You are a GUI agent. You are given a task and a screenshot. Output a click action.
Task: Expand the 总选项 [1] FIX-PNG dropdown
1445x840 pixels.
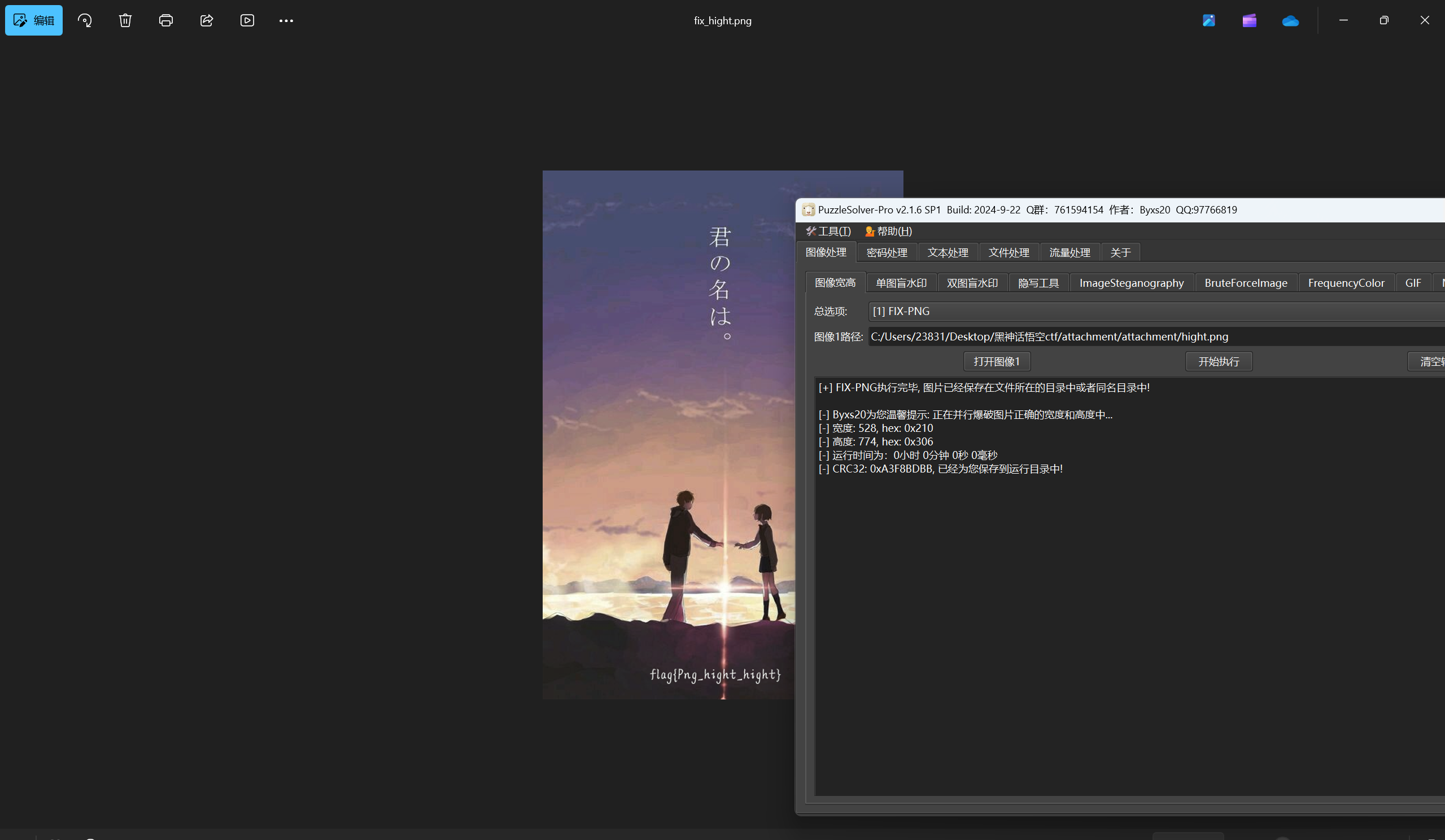1156,312
